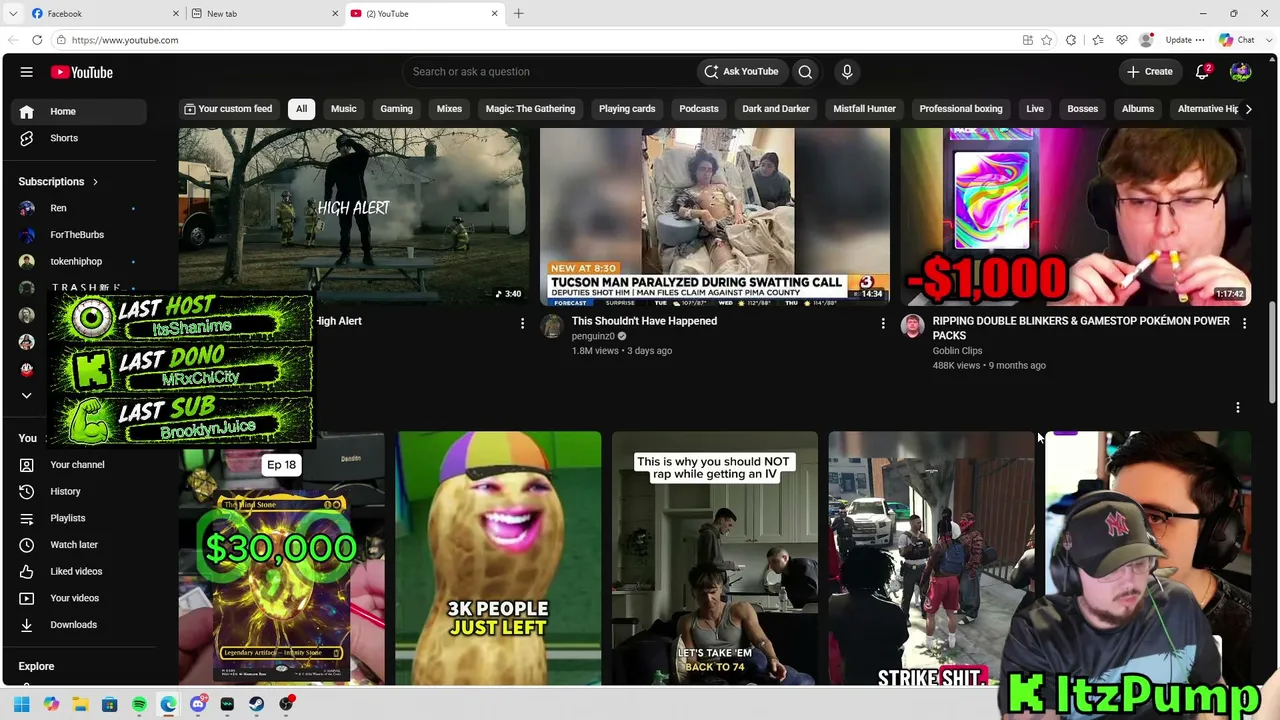Open the 3K People Just Left Short
This screenshot has height=720, width=1280.
pos(498,558)
